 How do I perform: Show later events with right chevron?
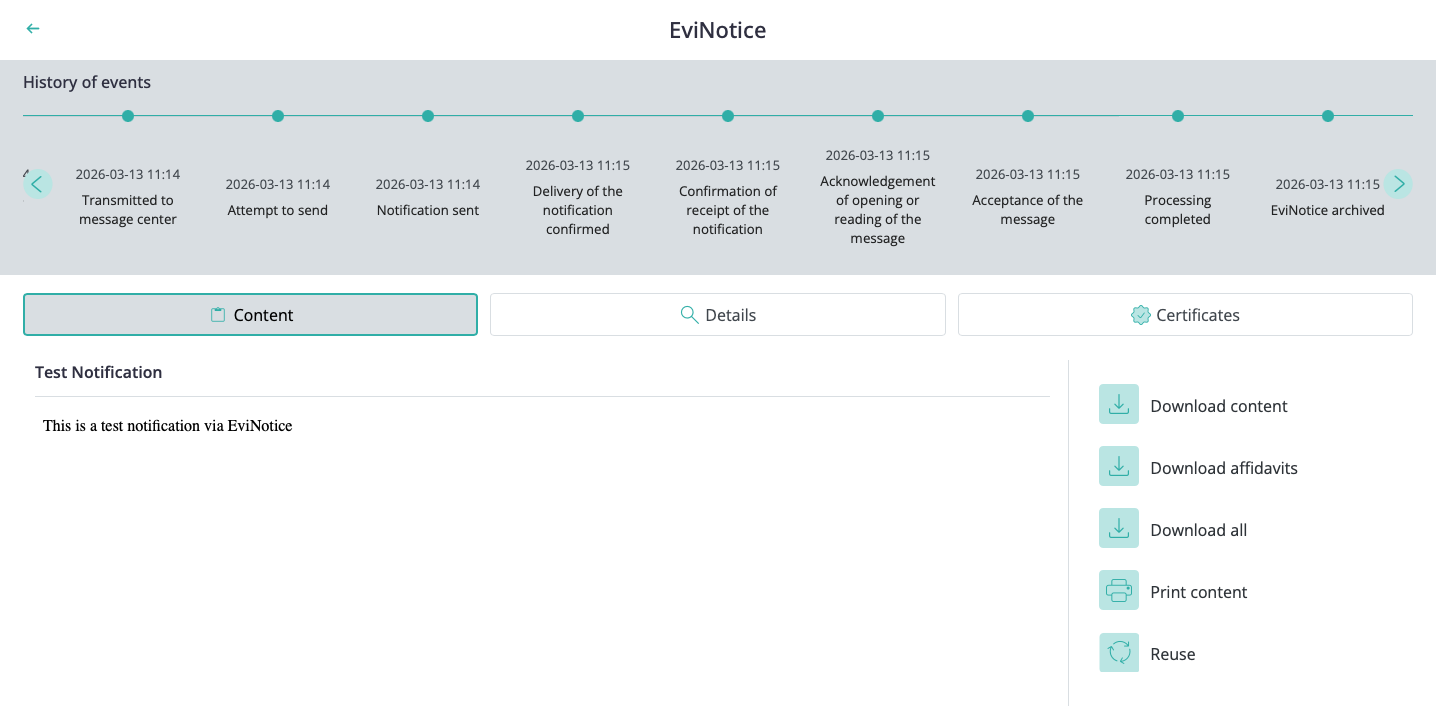1398,184
